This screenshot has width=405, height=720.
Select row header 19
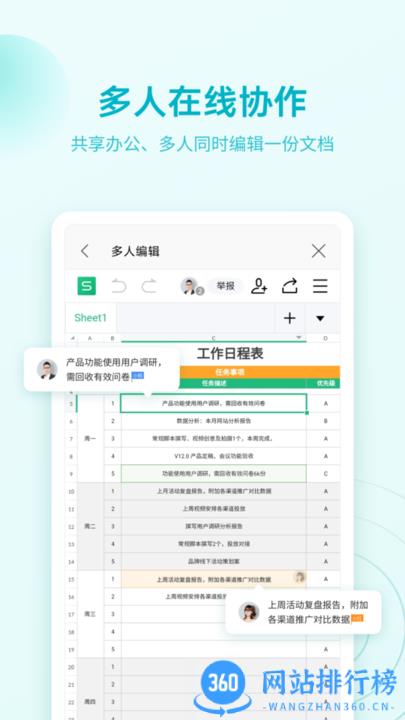point(71,649)
